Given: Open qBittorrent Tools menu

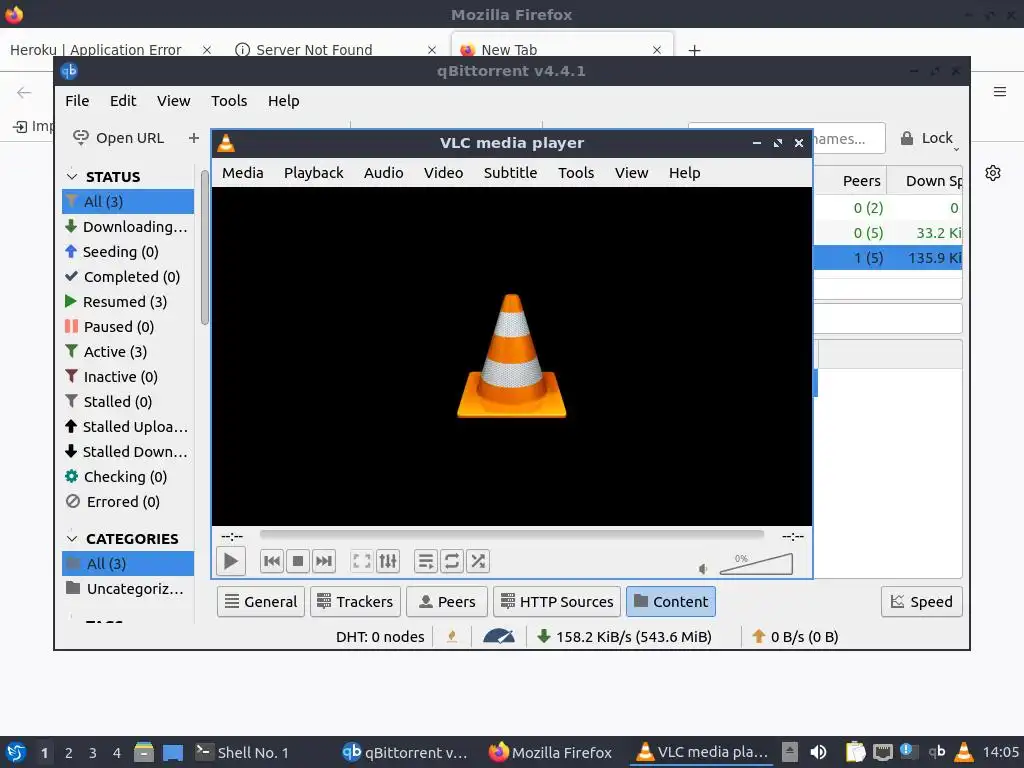Looking at the screenshot, I should click(x=229, y=101).
